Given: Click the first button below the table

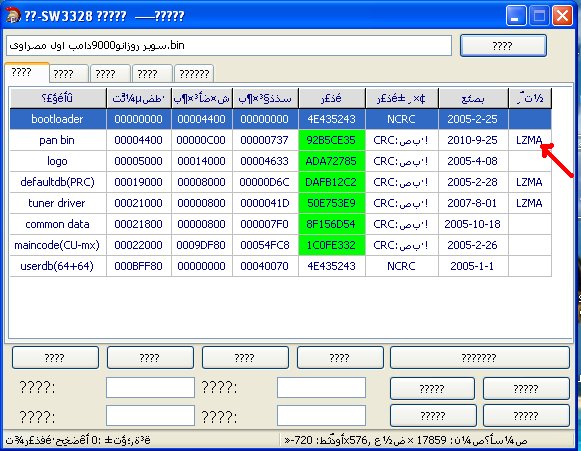Looking at the screenshot, I should tap(55, 358).
